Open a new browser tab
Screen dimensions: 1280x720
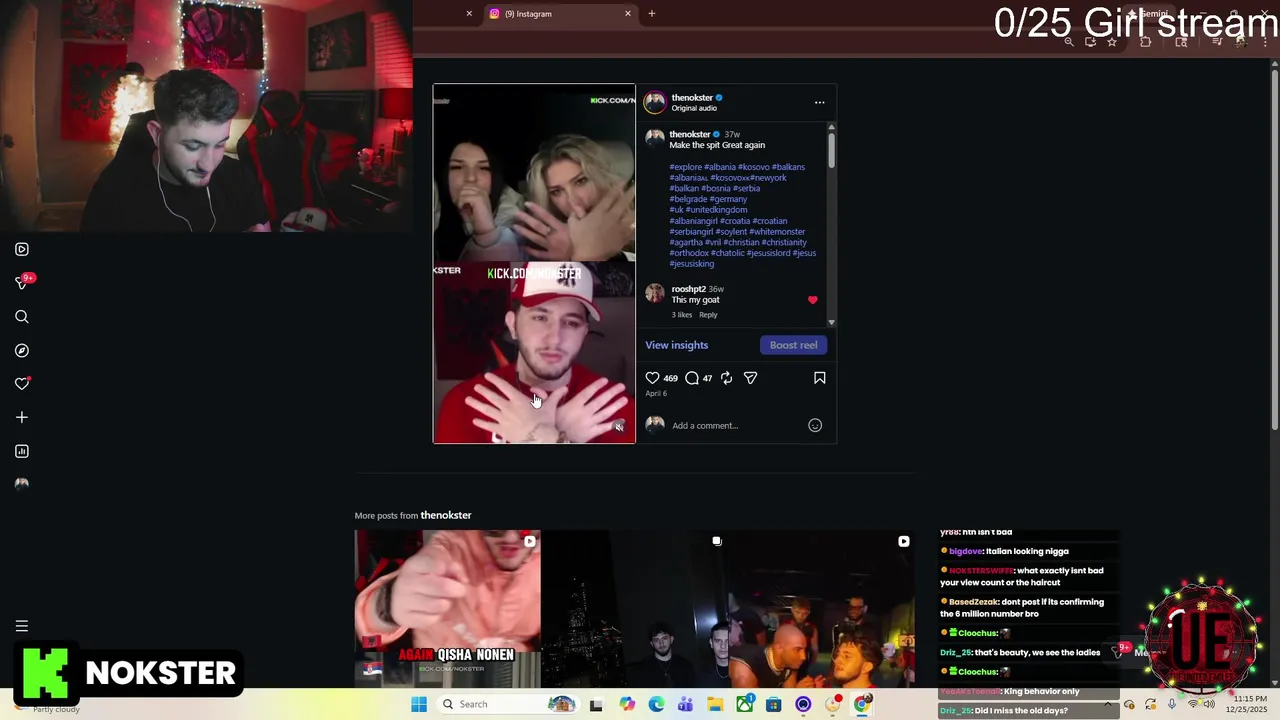click(652, 14)
